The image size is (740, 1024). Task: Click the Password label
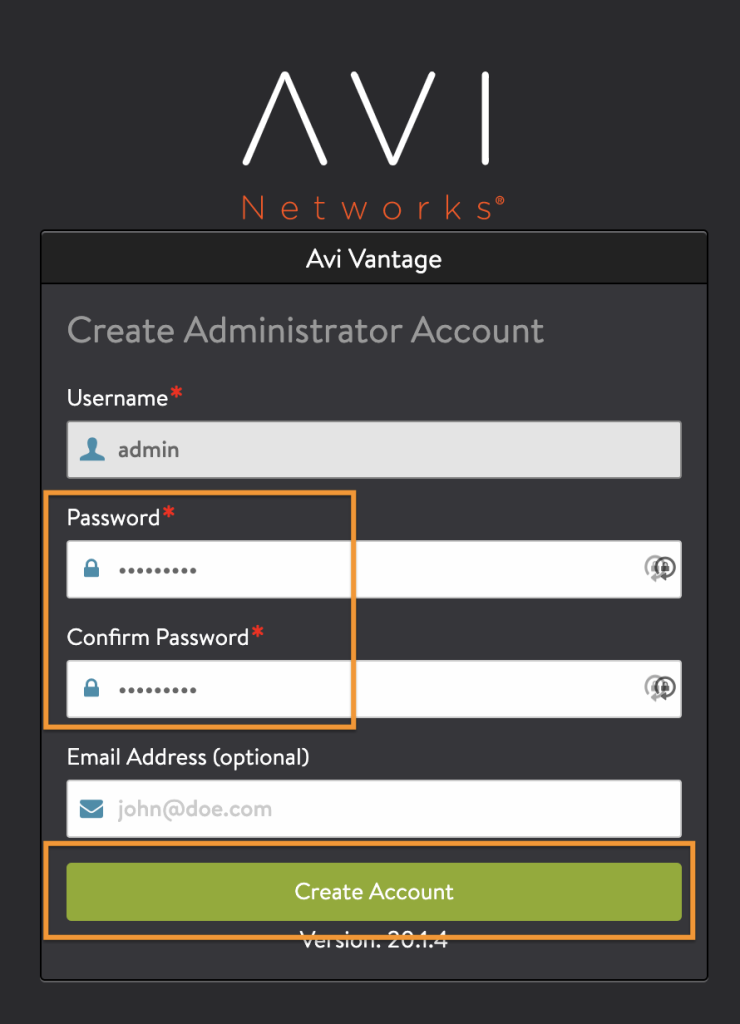[x=114, y=518]
